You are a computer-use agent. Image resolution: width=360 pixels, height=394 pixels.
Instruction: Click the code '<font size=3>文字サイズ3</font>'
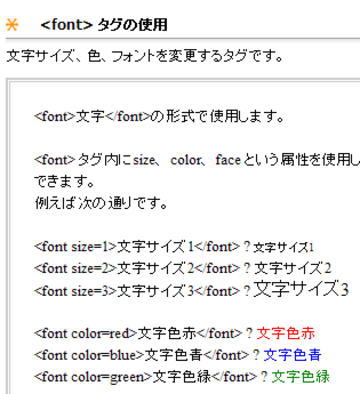(x=137, y=291)
